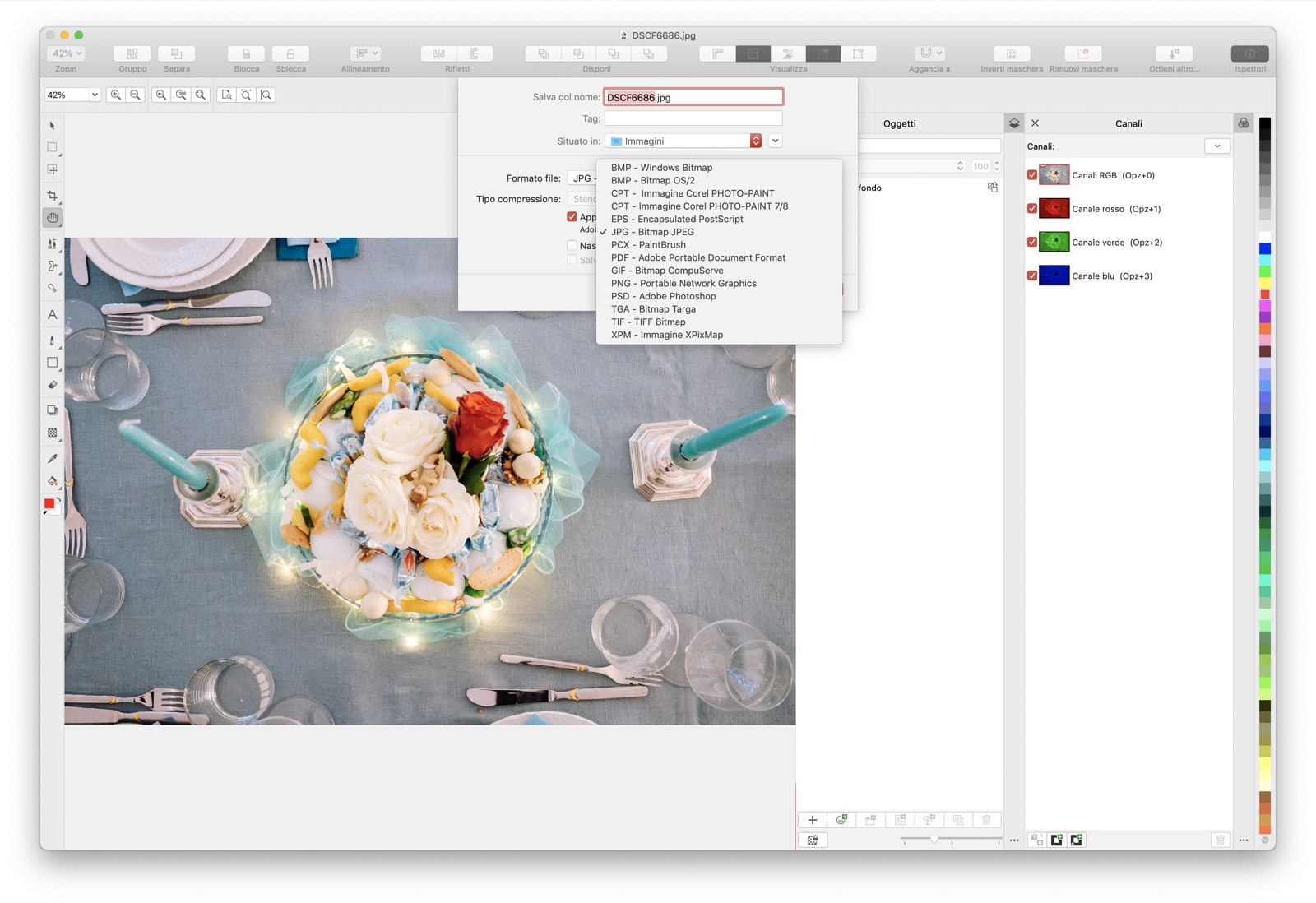1316x903 pixels.
Task: Click the Tag input field
Action: 693,119
